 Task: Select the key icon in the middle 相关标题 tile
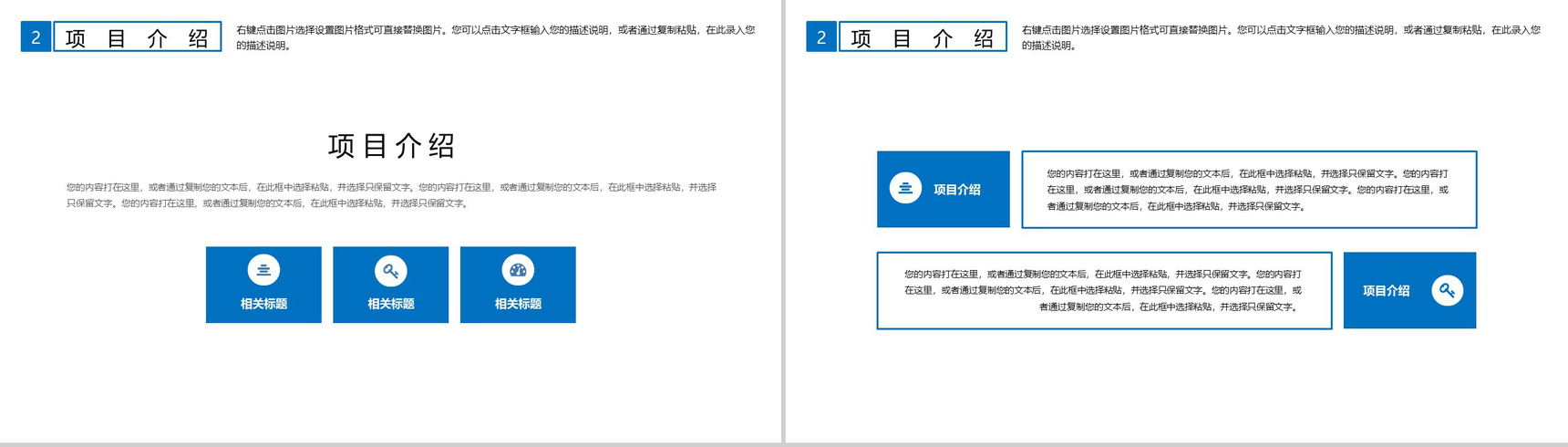click(x=390, y=271)
